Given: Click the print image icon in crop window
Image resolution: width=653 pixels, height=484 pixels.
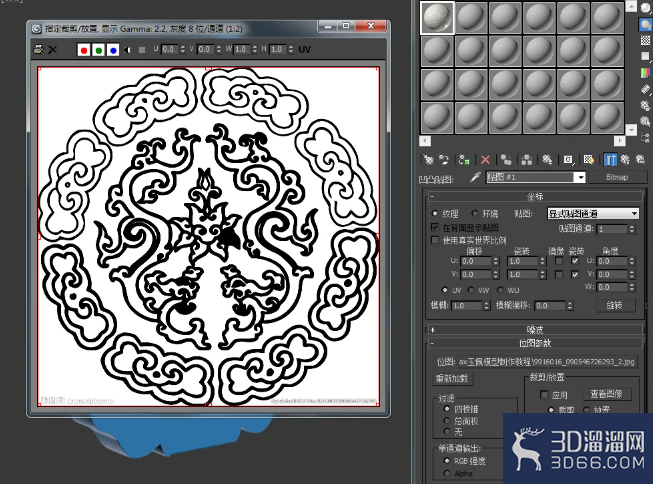Looking at the screenshot, I should (38, 50).
